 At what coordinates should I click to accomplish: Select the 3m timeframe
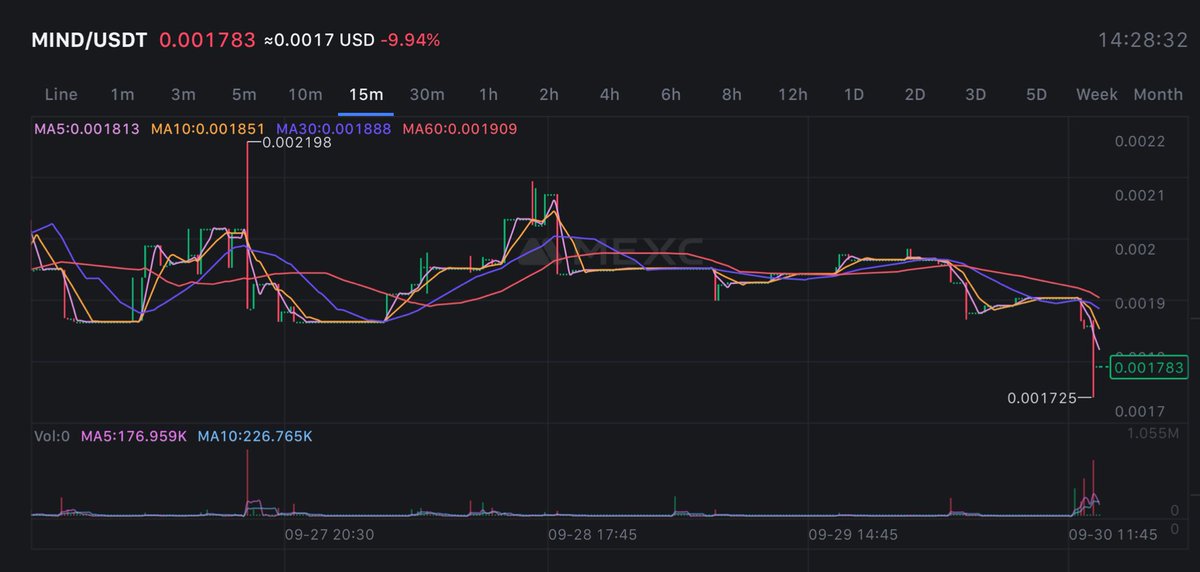(183, 94)
